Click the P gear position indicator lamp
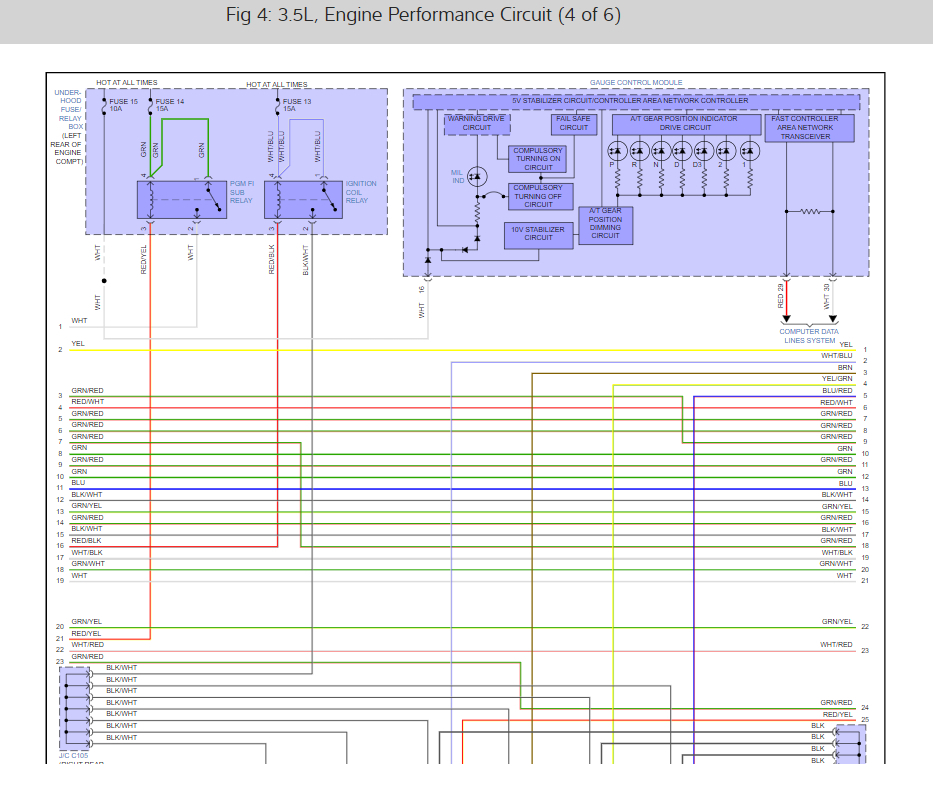This screenshot has width=933, height=787. [617, 150]
